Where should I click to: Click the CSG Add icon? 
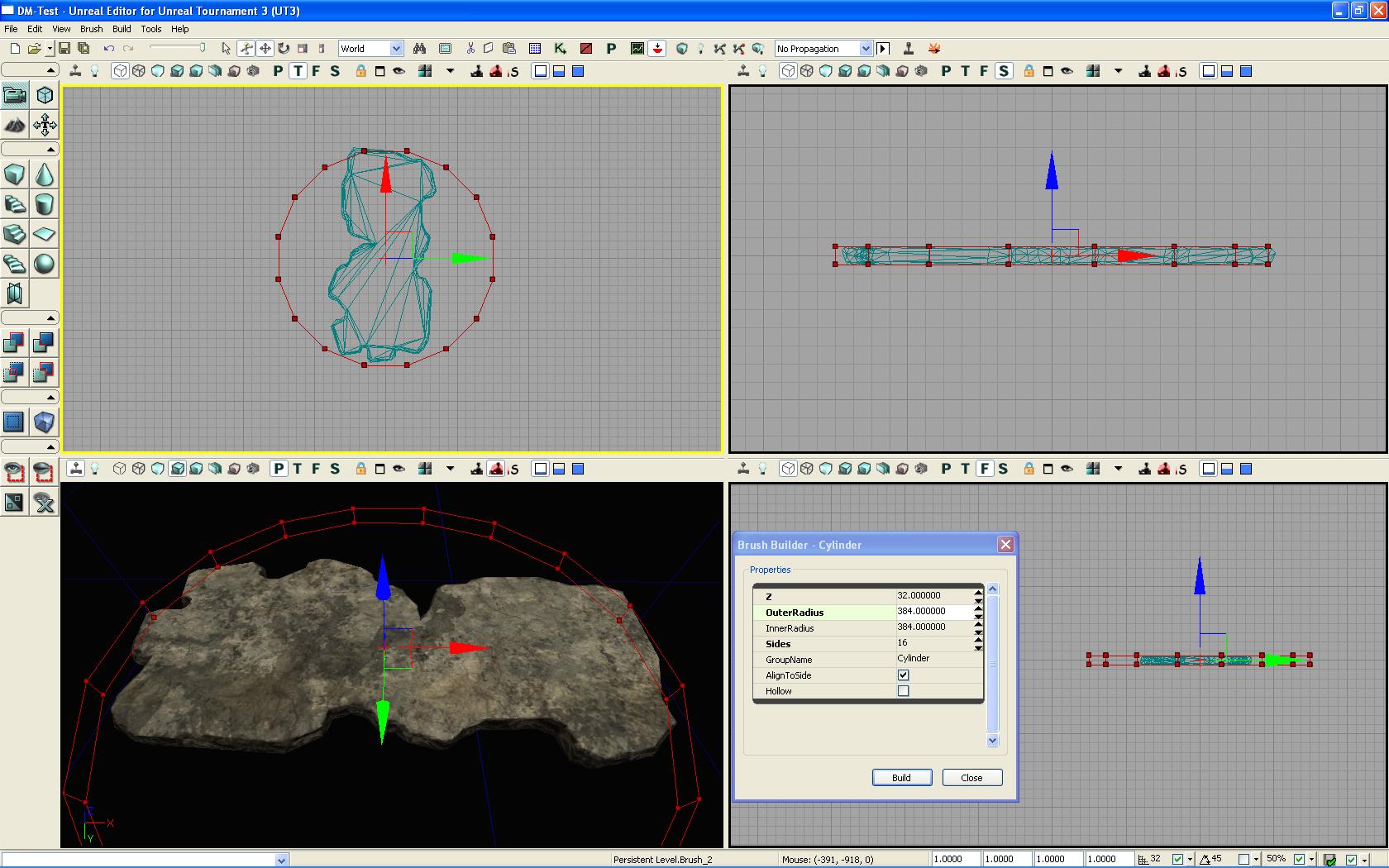[x=15, y=342]
